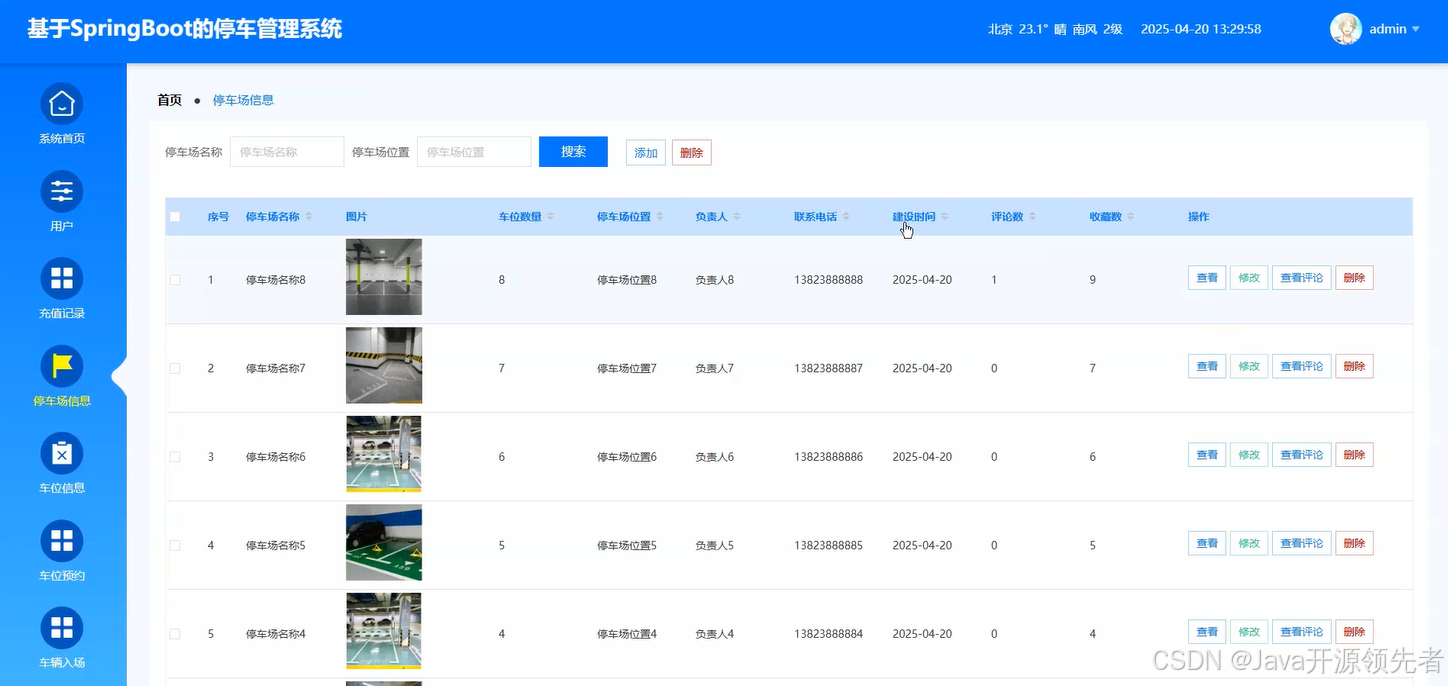Click the blue 搜索 button

pyautogui.click(x=573, y=152)
